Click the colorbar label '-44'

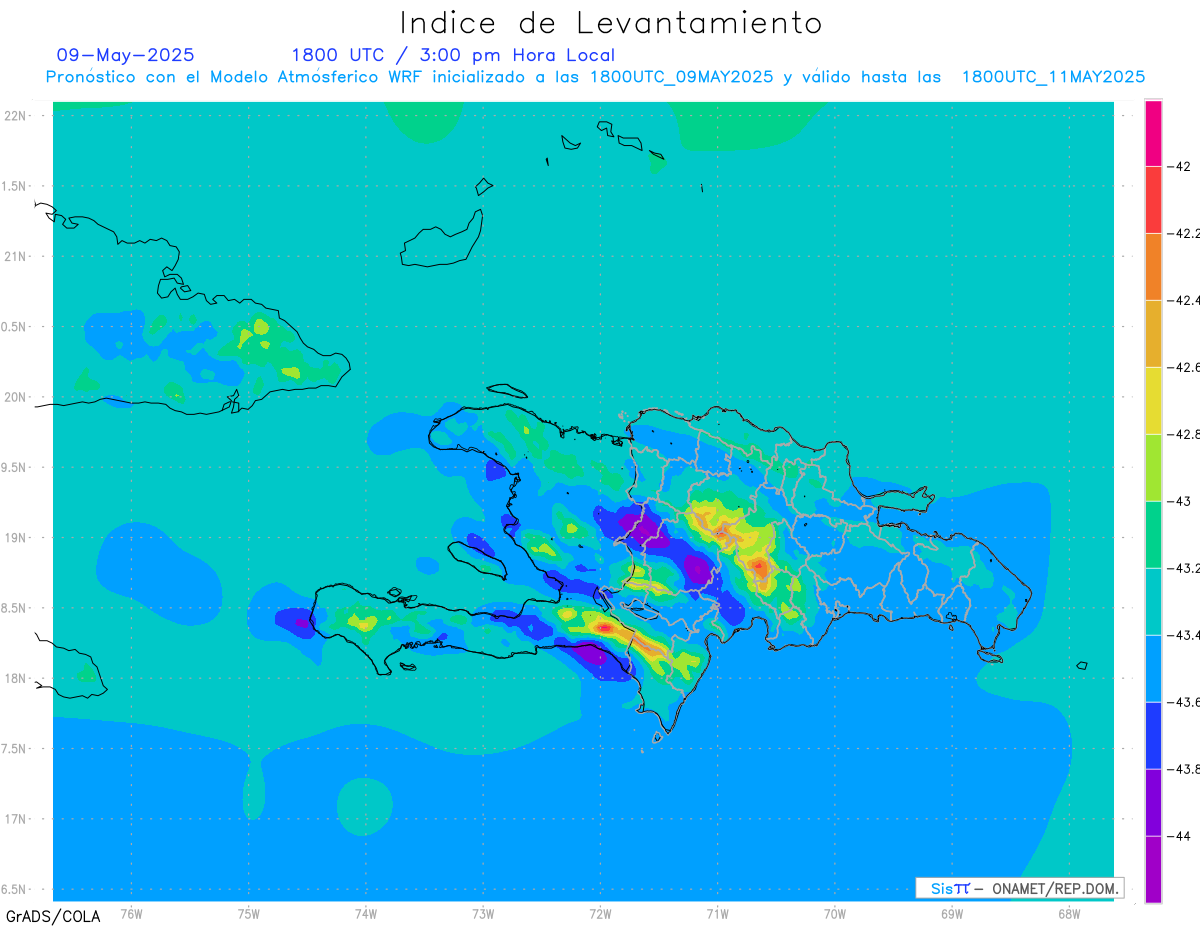[x=1179, y=836]
